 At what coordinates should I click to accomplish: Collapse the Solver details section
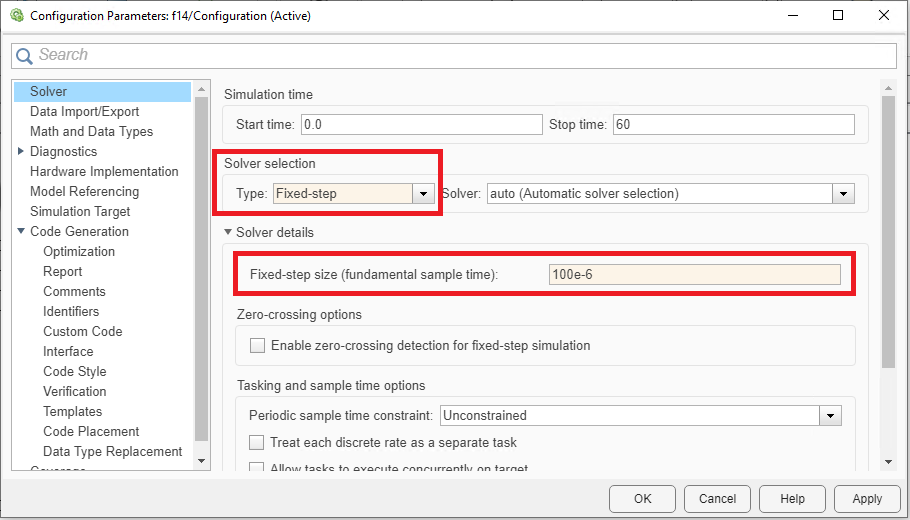pos(228,232)
